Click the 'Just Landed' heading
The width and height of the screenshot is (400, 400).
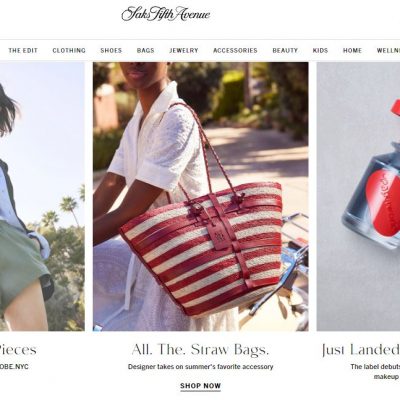[361, 350]
